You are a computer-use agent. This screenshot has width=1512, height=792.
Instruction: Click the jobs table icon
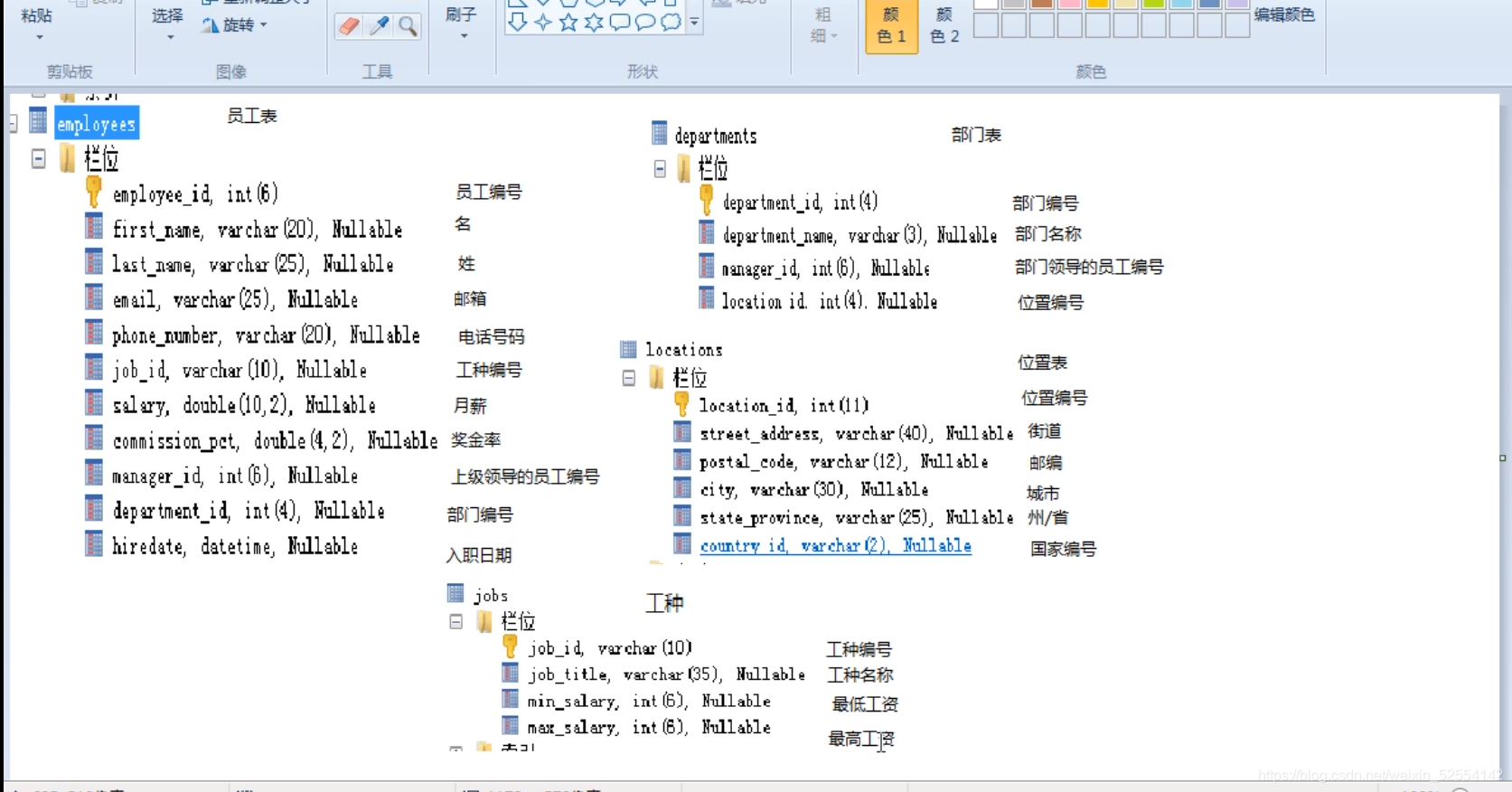pyautogui.click(x=455, y=594)
